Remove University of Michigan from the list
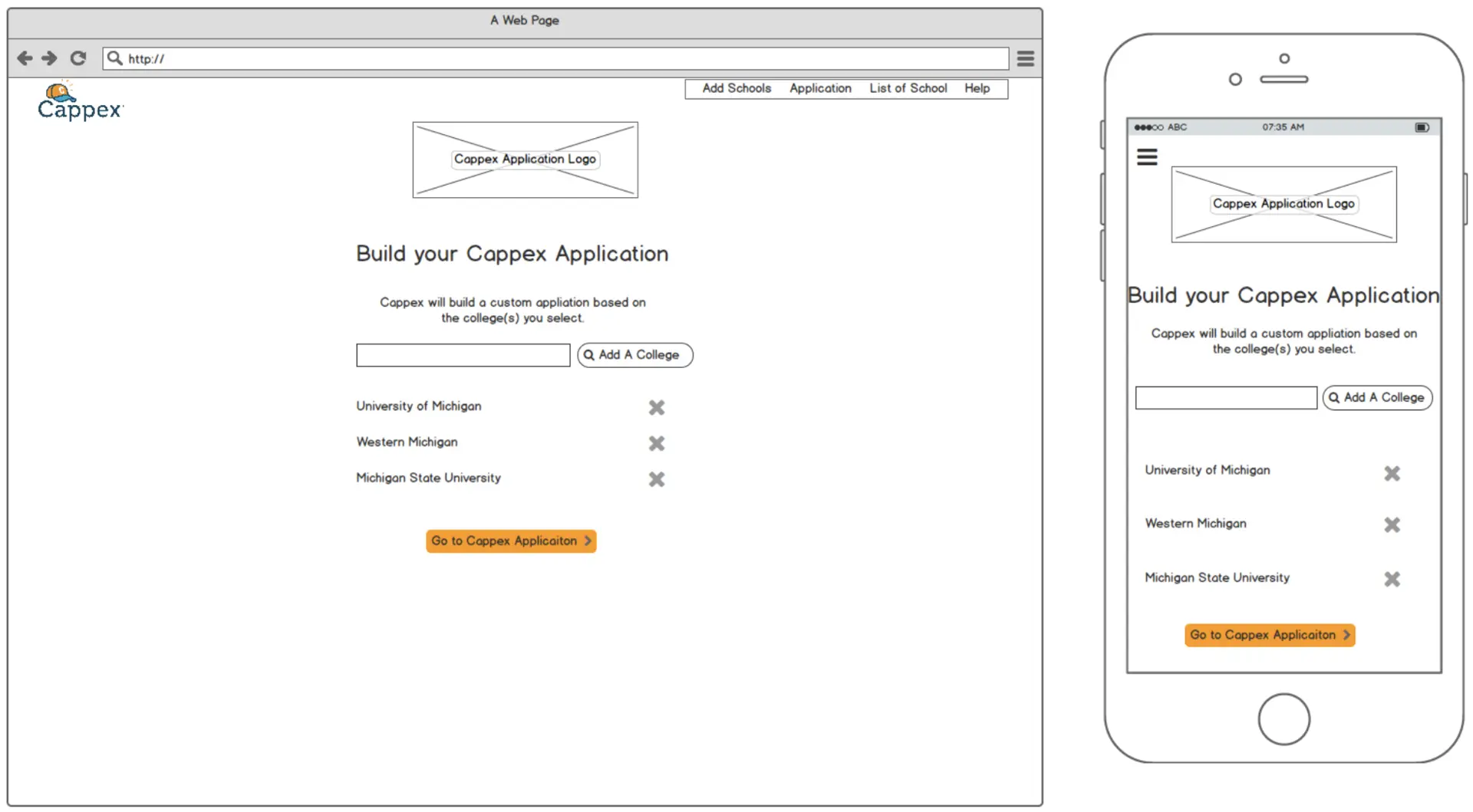This screenshot has height=812, width=1473. click(x=657, y=407)
